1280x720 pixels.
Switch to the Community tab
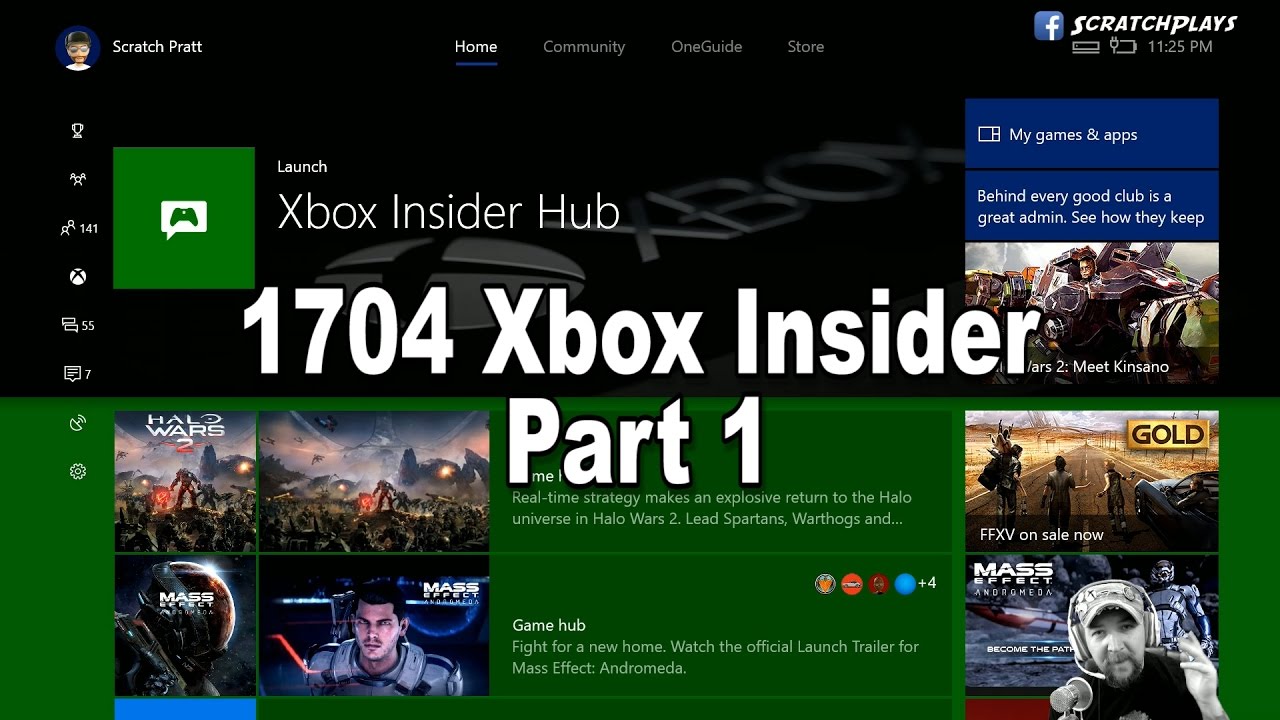pyautogui.click(x=584, y=47)
